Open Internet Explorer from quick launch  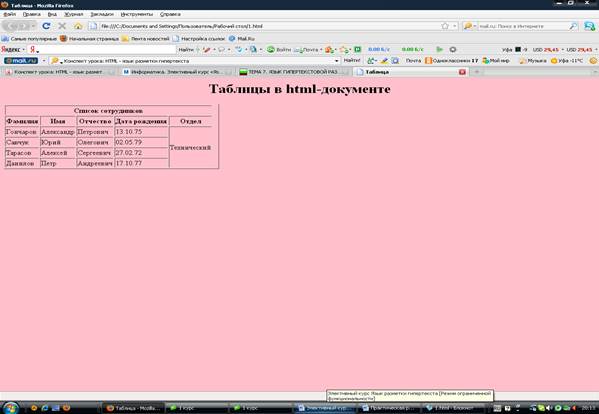(x=44, y=408)
